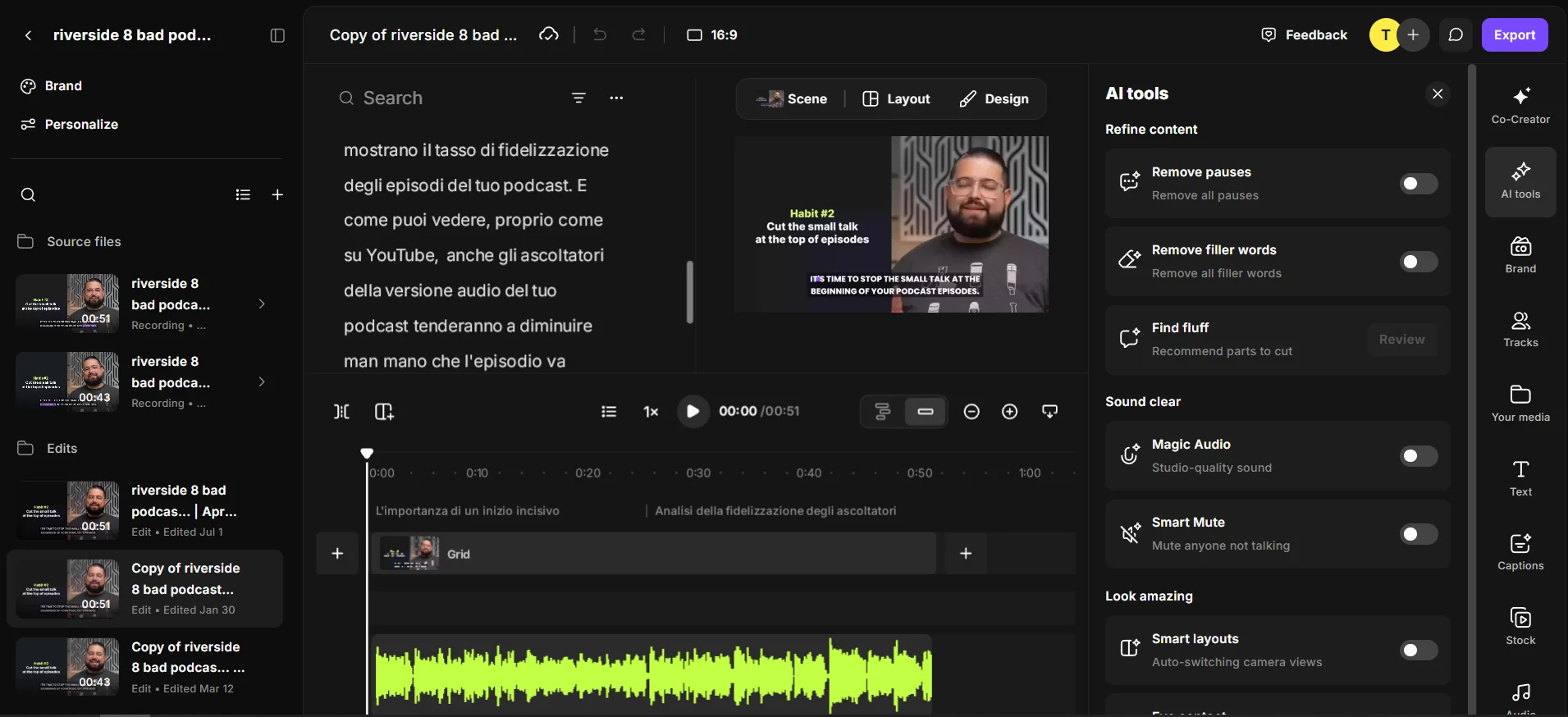This screenshot has width=1568, height=717.
Task: Open Personalize in left sidebar
Action: point(69,124)
